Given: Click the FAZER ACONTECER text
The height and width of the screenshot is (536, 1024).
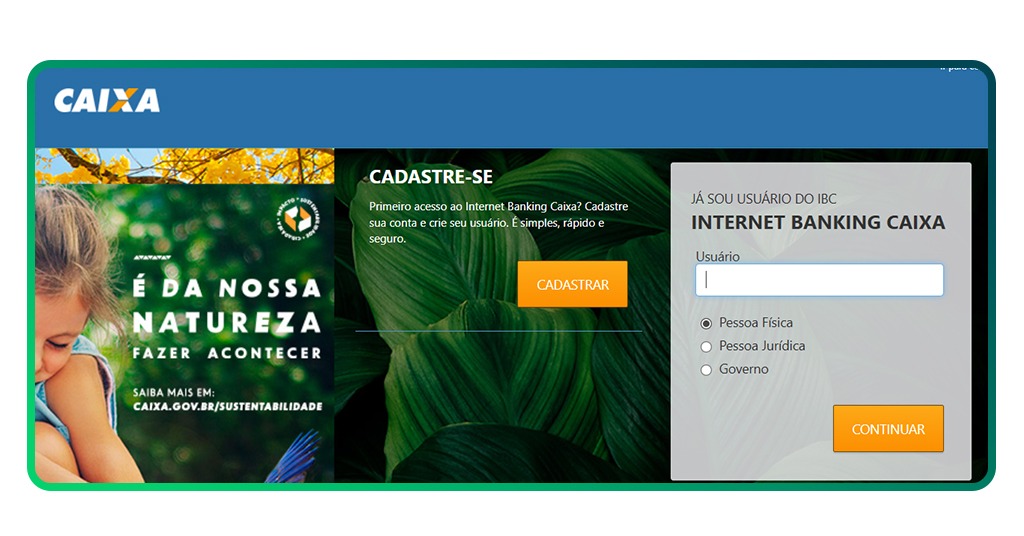Looking at the screenshot, I should pyautogui.click(x=227, y=353).
